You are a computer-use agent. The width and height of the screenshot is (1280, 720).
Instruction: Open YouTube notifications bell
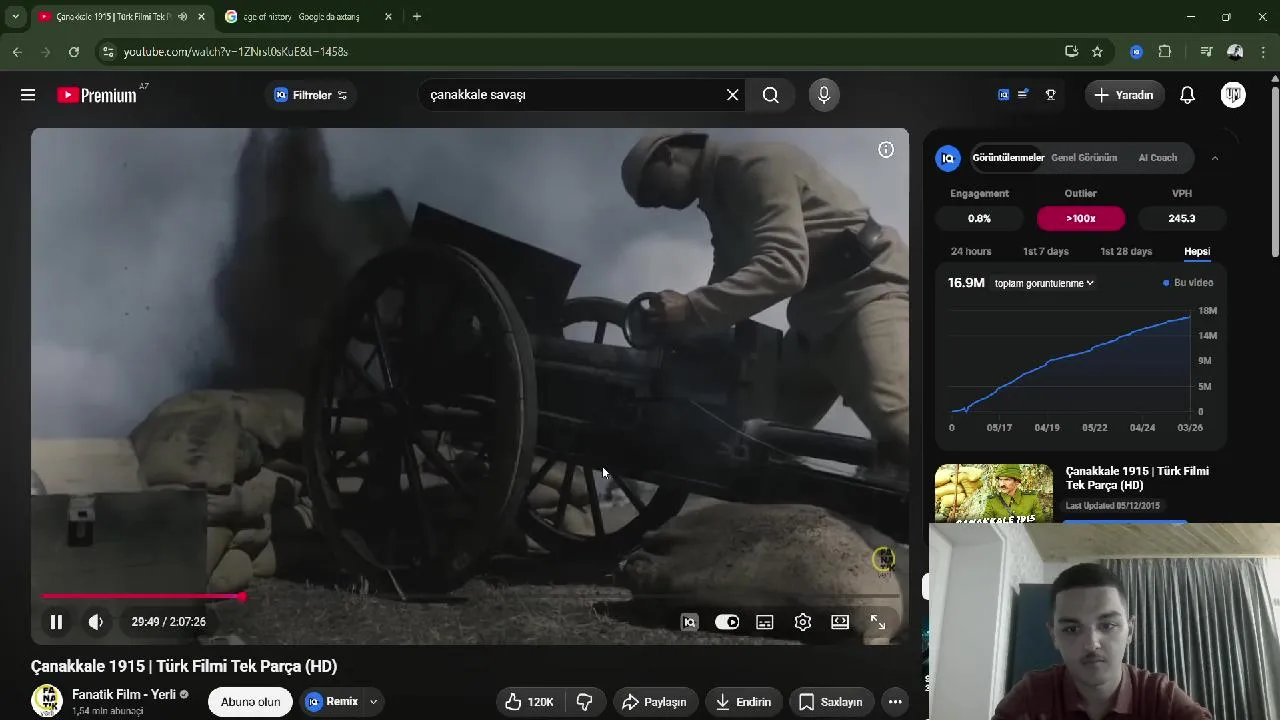click(1187, 95)
